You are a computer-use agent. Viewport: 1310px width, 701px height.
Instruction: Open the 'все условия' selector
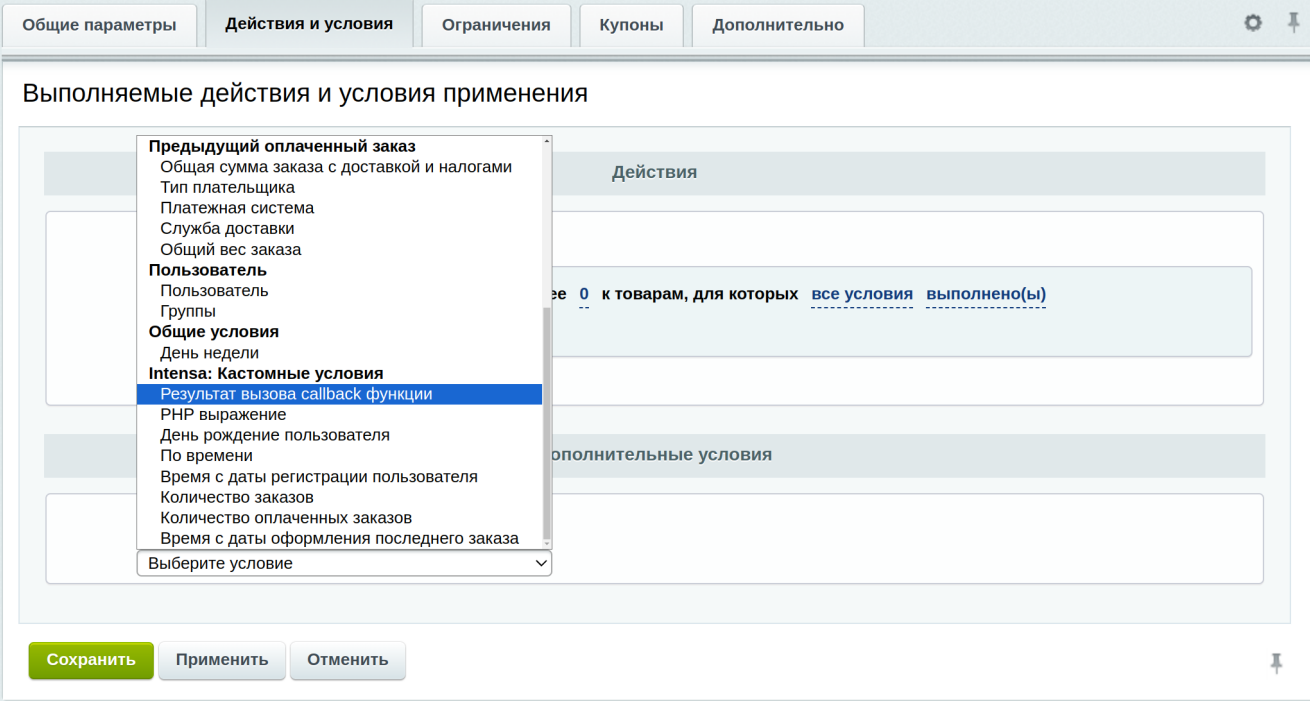tap(861, 294)
